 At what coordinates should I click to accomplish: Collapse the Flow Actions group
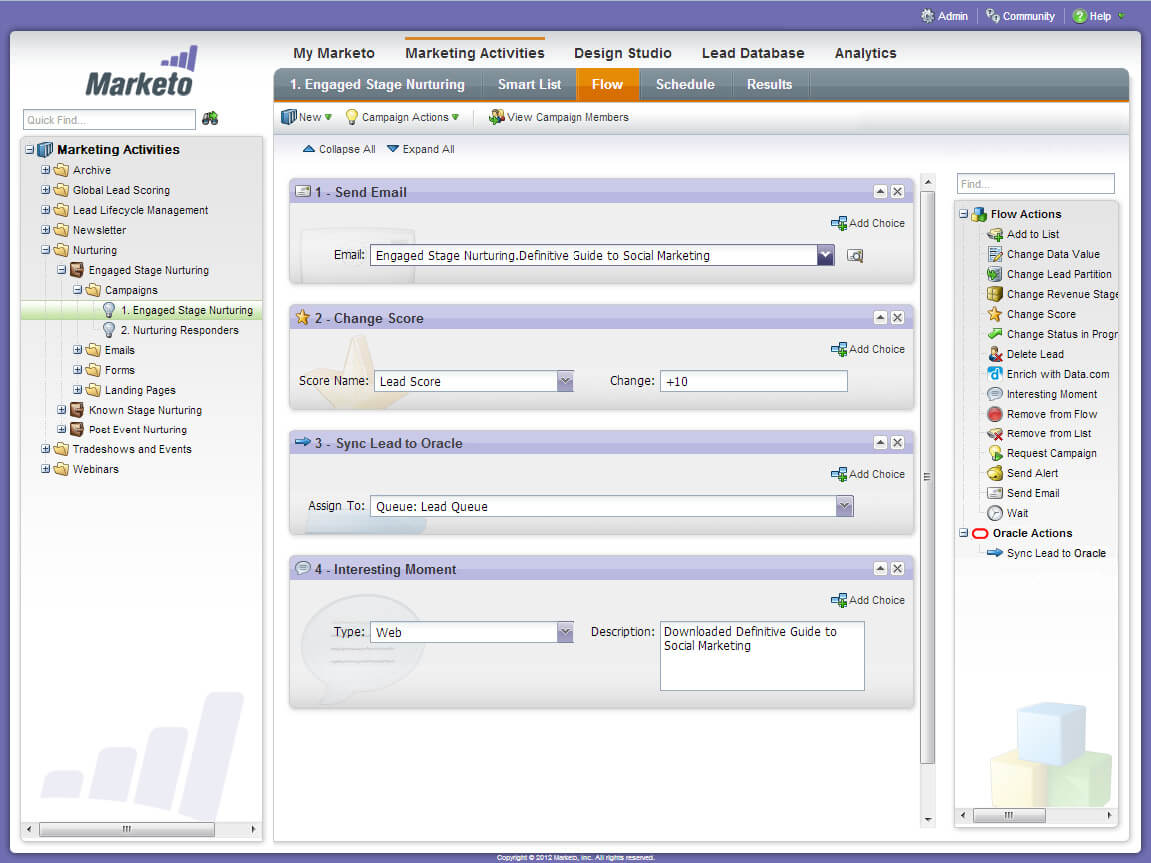pyautogui.click(x=964, y=214)
